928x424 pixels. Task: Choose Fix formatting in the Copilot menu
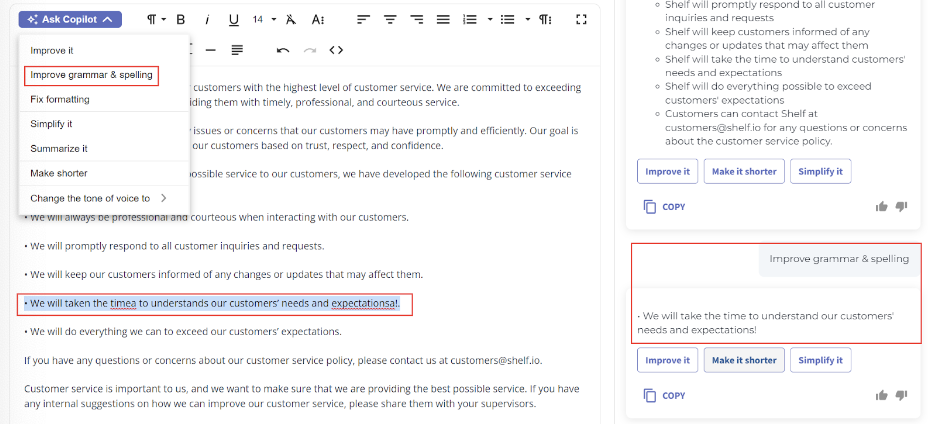[x=104, y=99]
